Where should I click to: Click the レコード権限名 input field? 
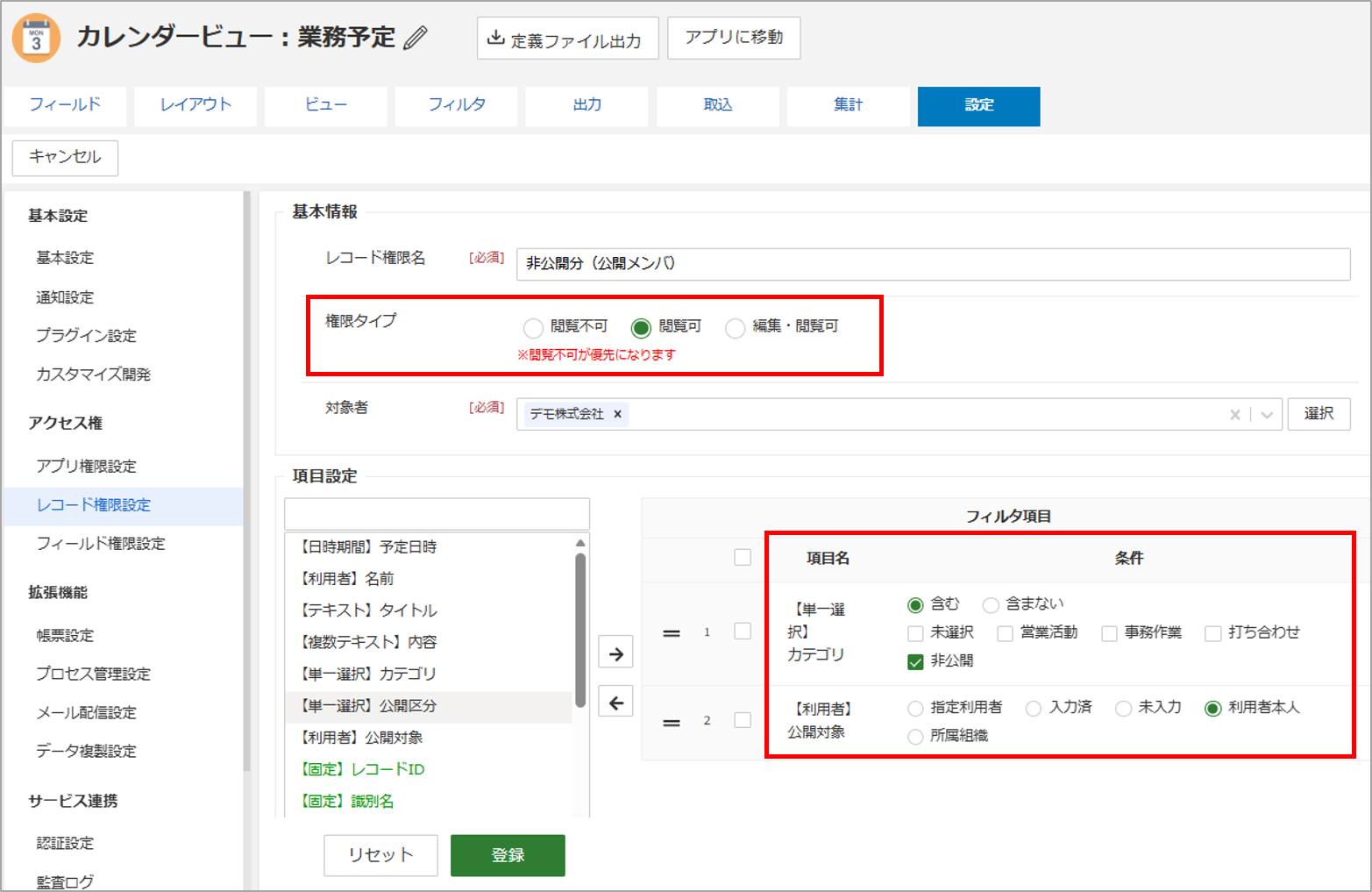933,264
